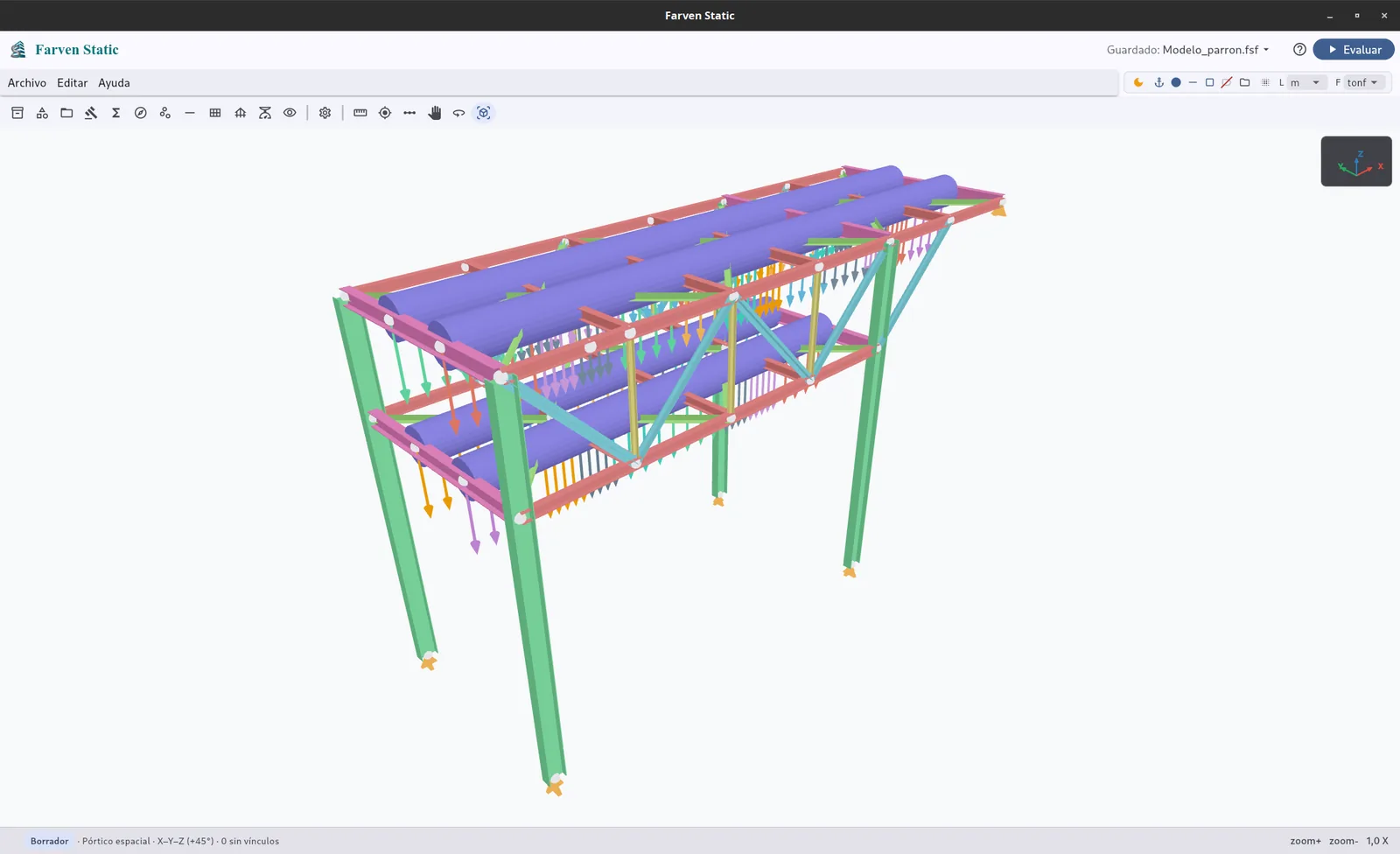Toggle the crossed-out red slash icon

[1227, 82]
